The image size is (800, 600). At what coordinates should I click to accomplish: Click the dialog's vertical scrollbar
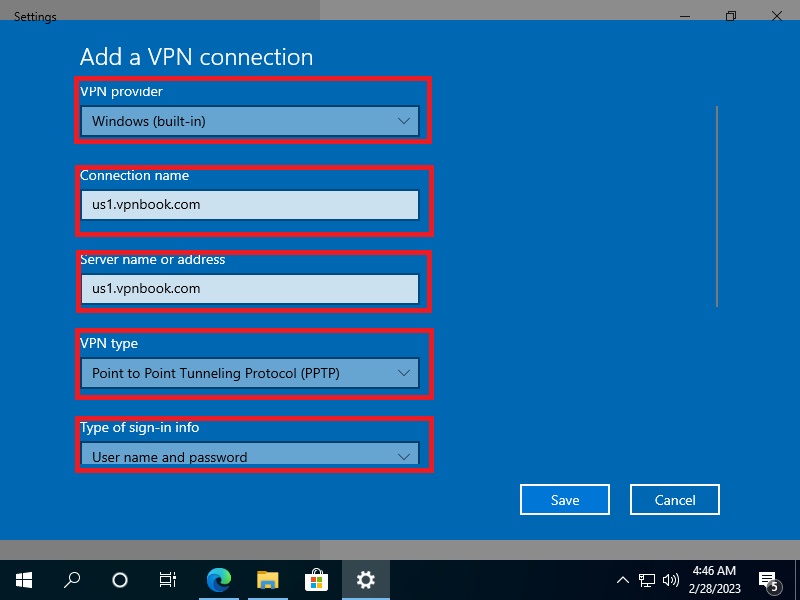click(717, 205)
